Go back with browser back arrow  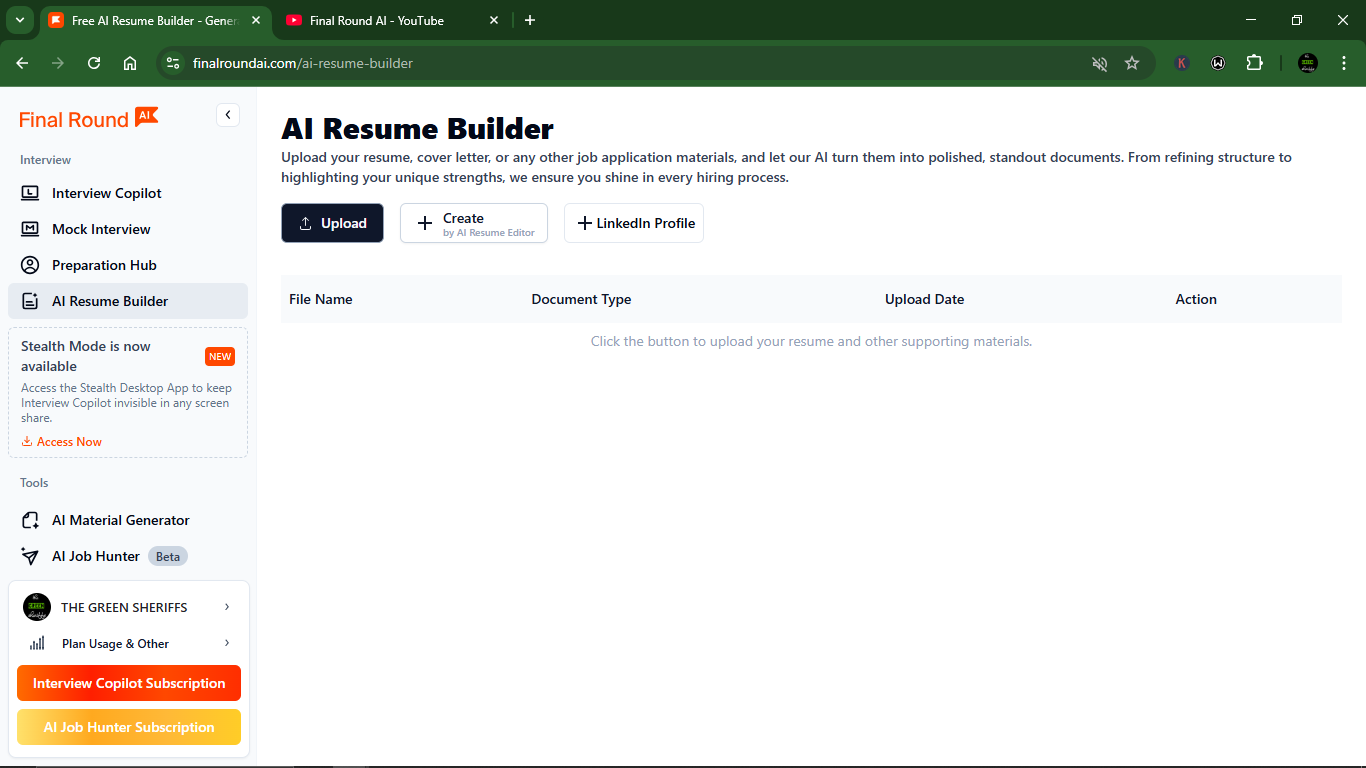coord(22,63)
